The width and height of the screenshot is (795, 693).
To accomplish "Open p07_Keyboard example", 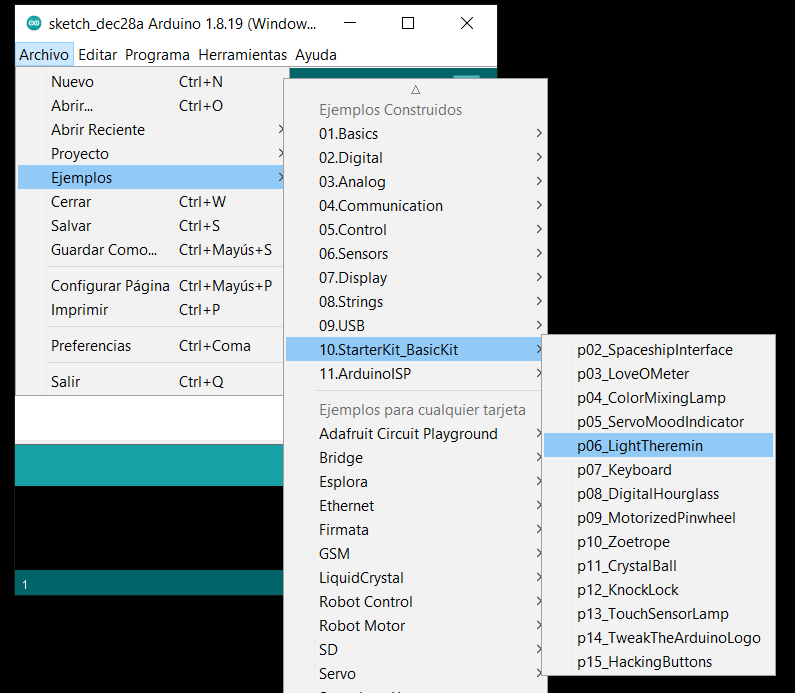I will click(658, 469).
